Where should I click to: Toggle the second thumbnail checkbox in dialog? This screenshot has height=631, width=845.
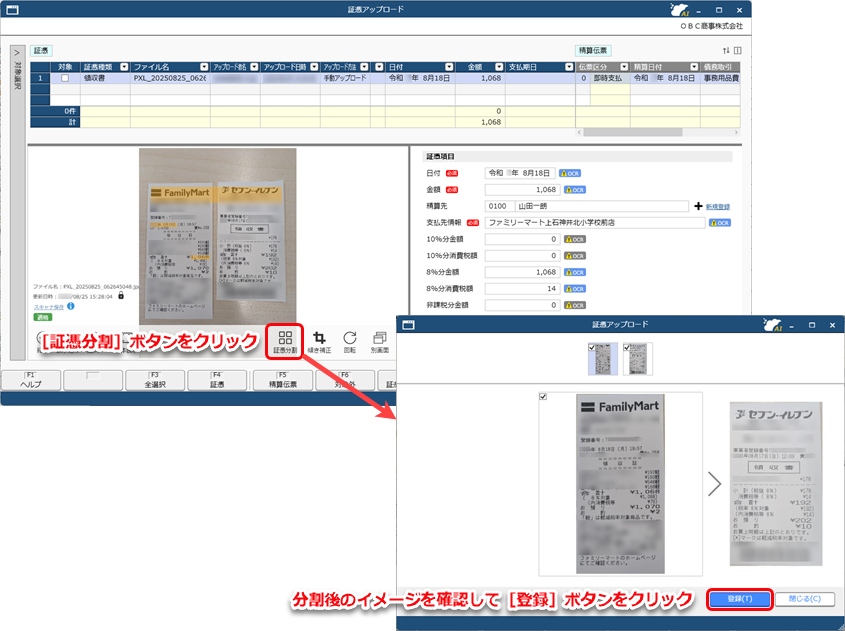[627, 347]
